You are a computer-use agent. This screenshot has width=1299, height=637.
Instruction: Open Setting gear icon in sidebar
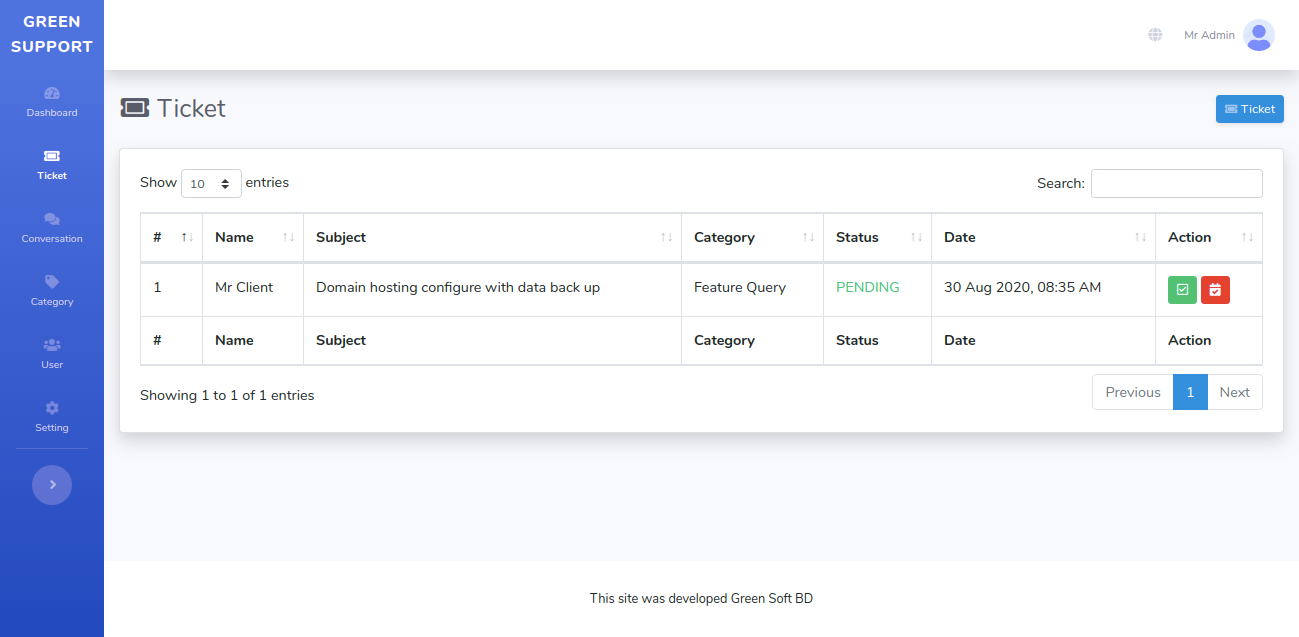[x=52, y=408]
